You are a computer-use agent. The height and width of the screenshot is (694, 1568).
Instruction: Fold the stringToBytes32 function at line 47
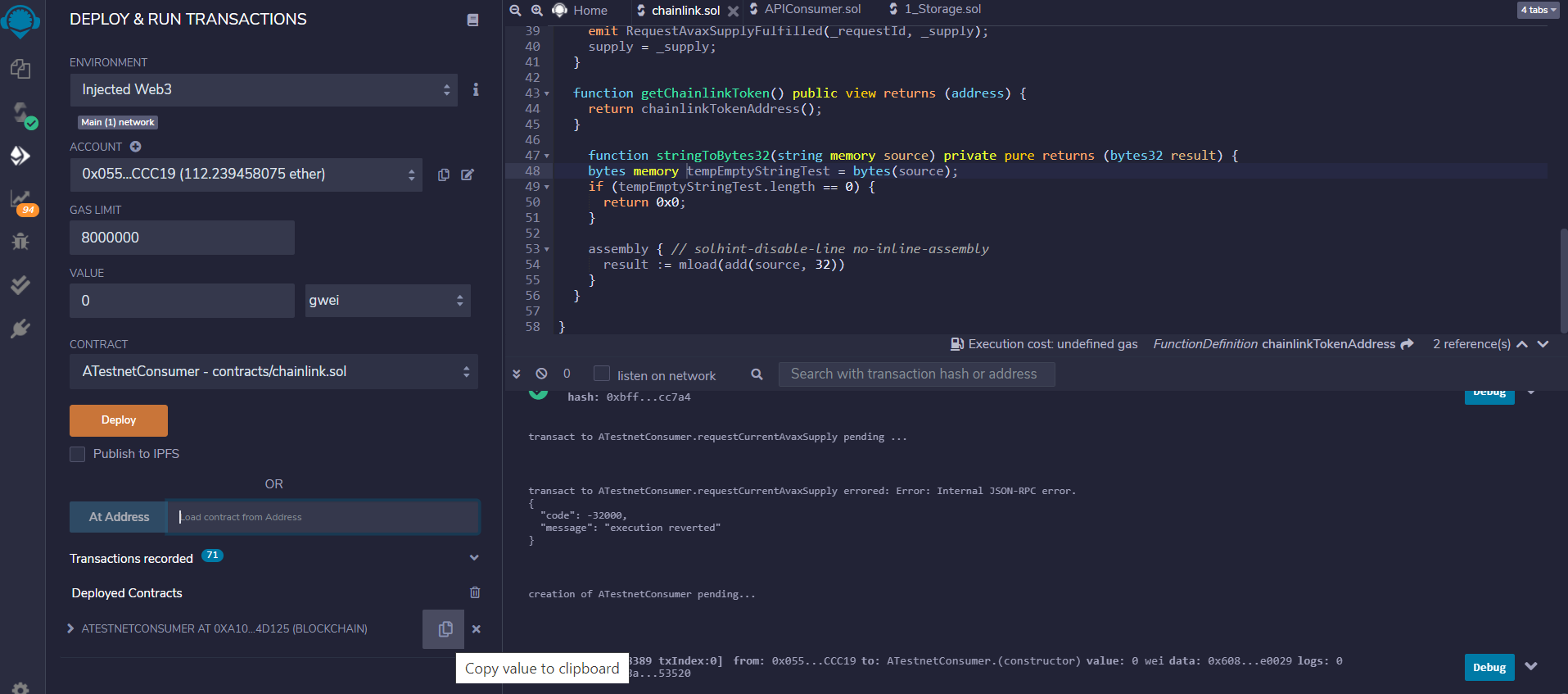click(x=547, y=156)
